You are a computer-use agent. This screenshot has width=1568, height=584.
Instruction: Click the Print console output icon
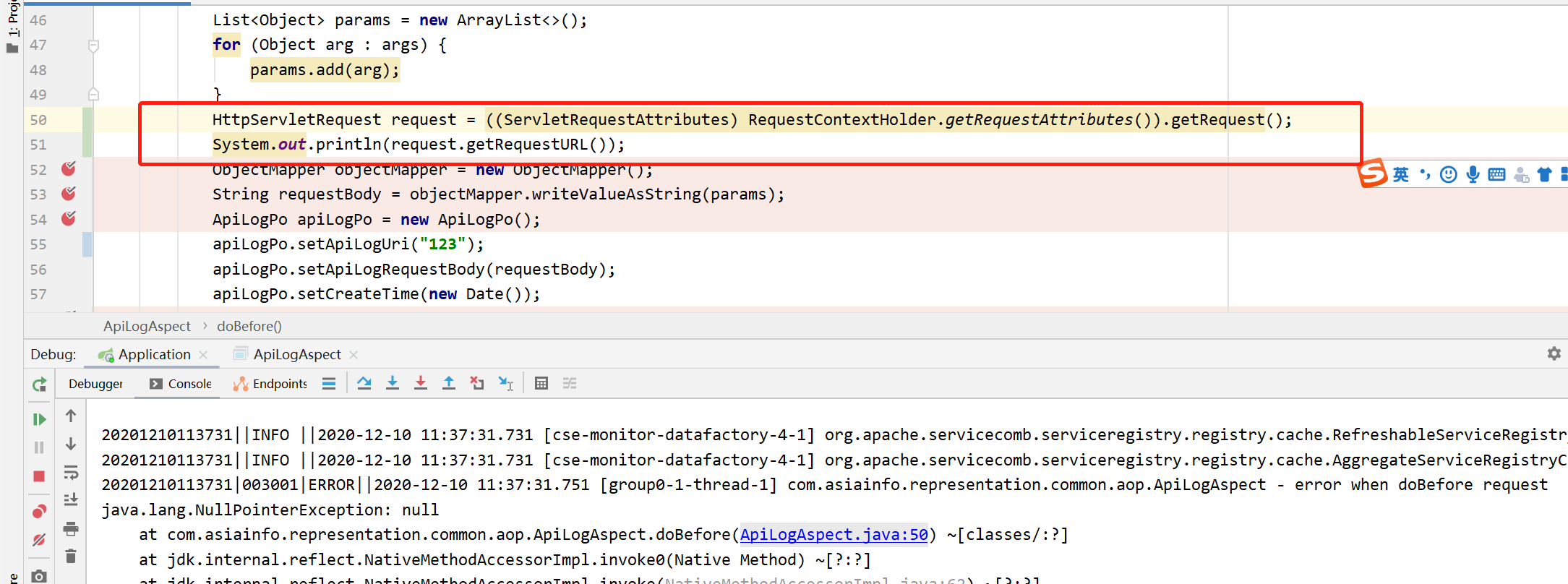71,529
